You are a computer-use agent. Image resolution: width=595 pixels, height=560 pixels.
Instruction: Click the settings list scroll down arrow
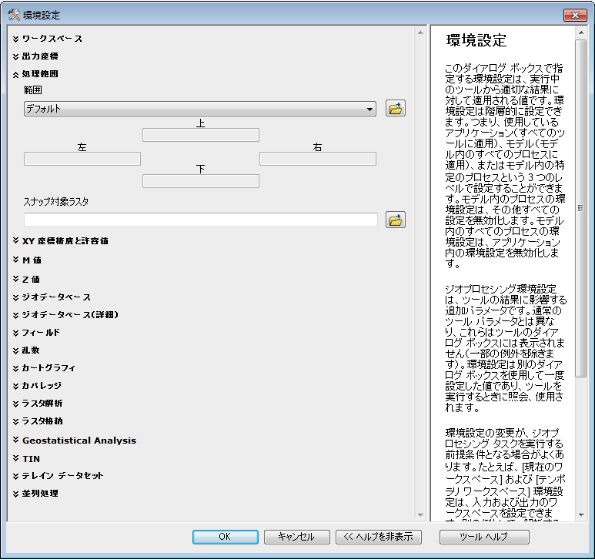point(420,515)
